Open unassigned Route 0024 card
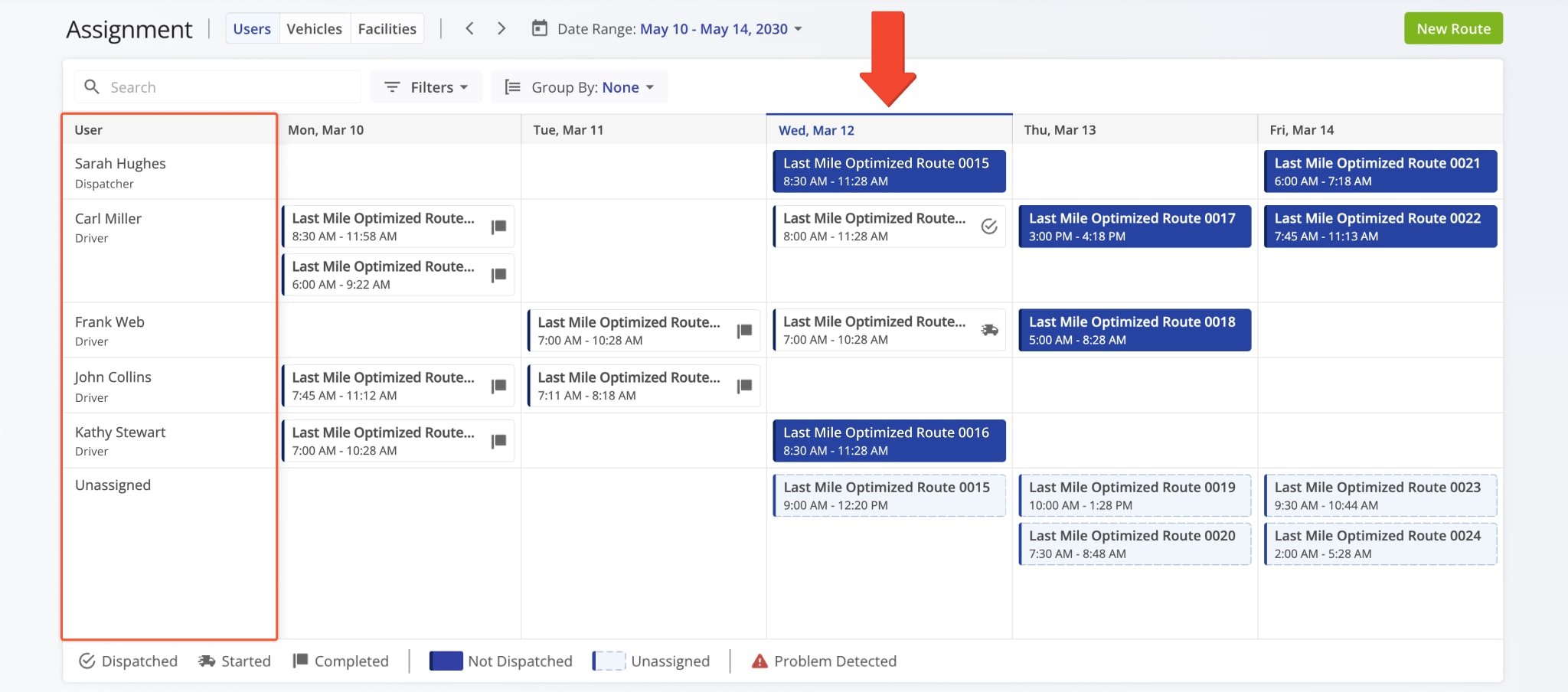The image size is (1568, 692). [x=1380, y=544]
